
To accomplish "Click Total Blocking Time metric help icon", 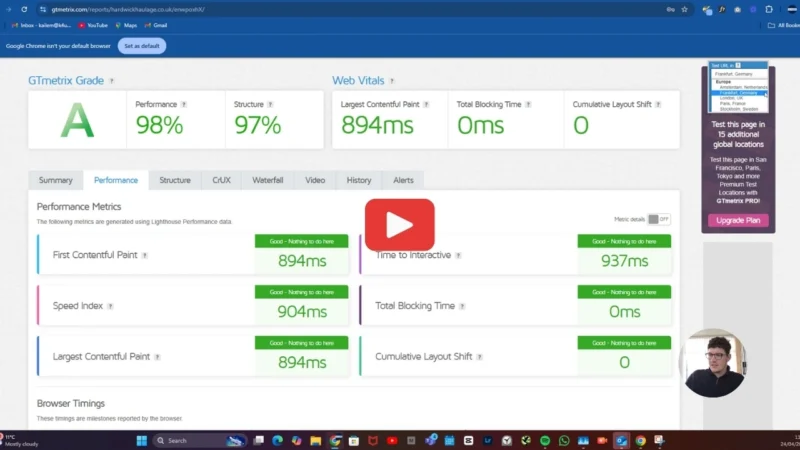I will tap(462, 306).
